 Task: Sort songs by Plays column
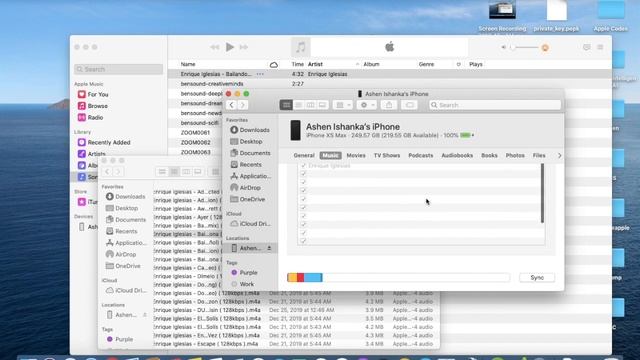(x=476, y=64)
